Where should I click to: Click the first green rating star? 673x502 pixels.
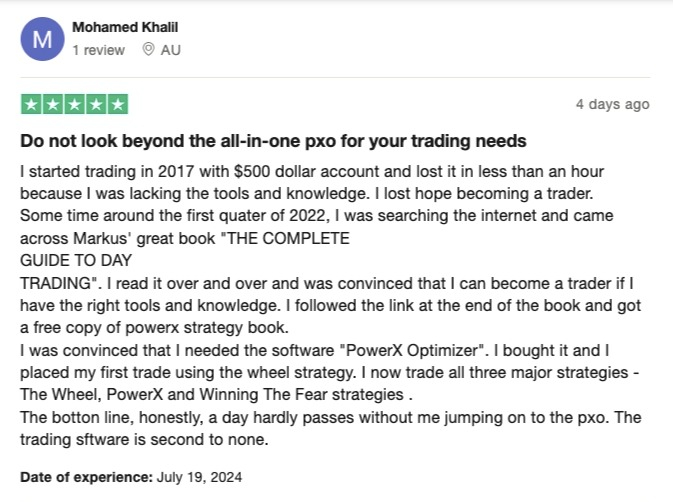click(31, 104)
